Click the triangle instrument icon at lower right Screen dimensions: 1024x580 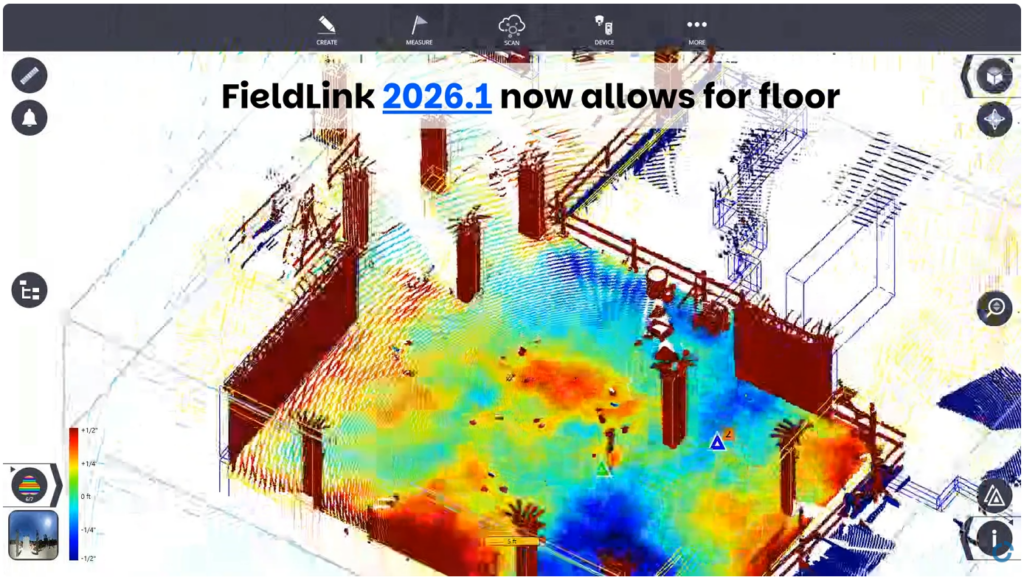[994, 496]
